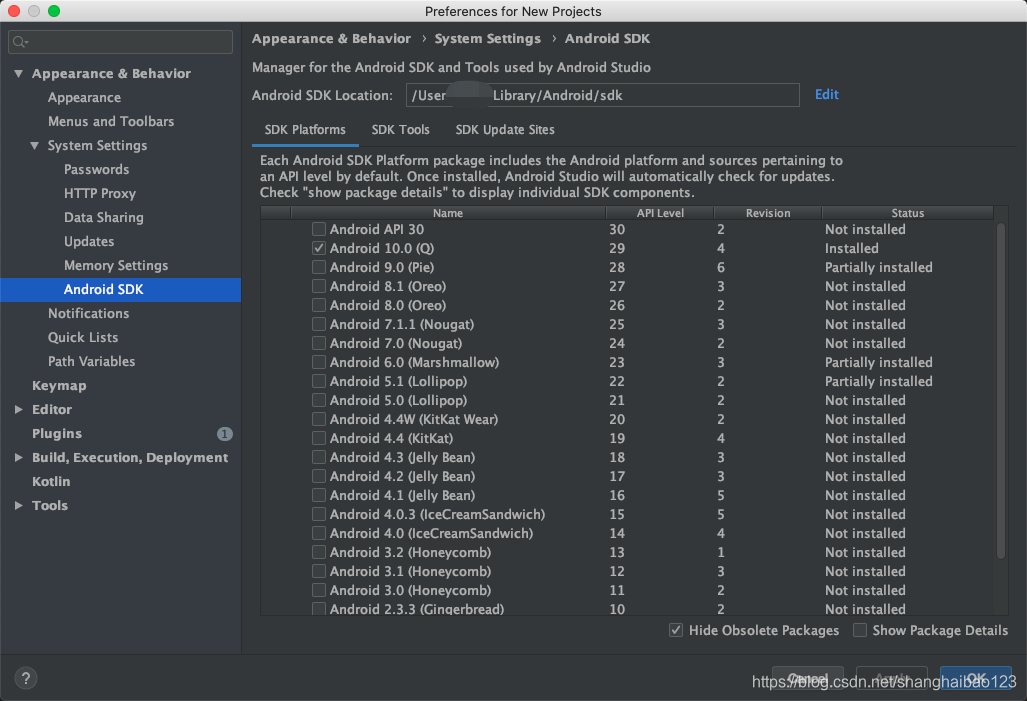Select Kotlin in the sidebar
1027x701 pixels.
click(51, 482)
